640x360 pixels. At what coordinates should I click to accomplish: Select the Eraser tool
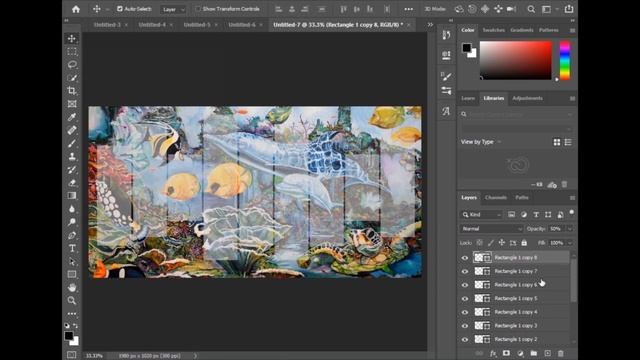[x=72, y=182]
